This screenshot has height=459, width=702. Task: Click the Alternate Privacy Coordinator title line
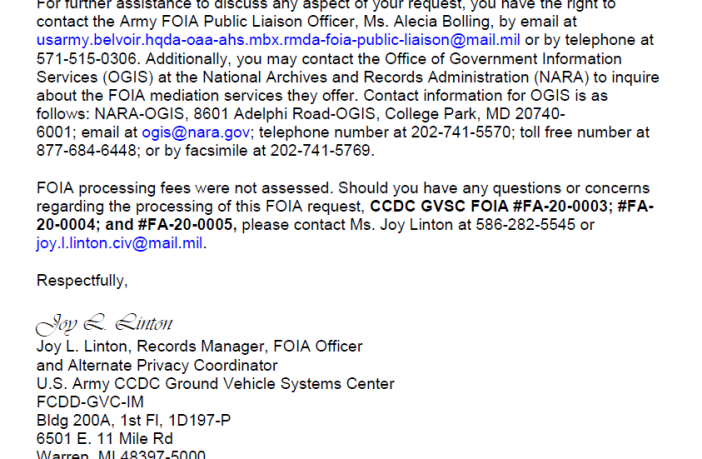pos(157,365)
